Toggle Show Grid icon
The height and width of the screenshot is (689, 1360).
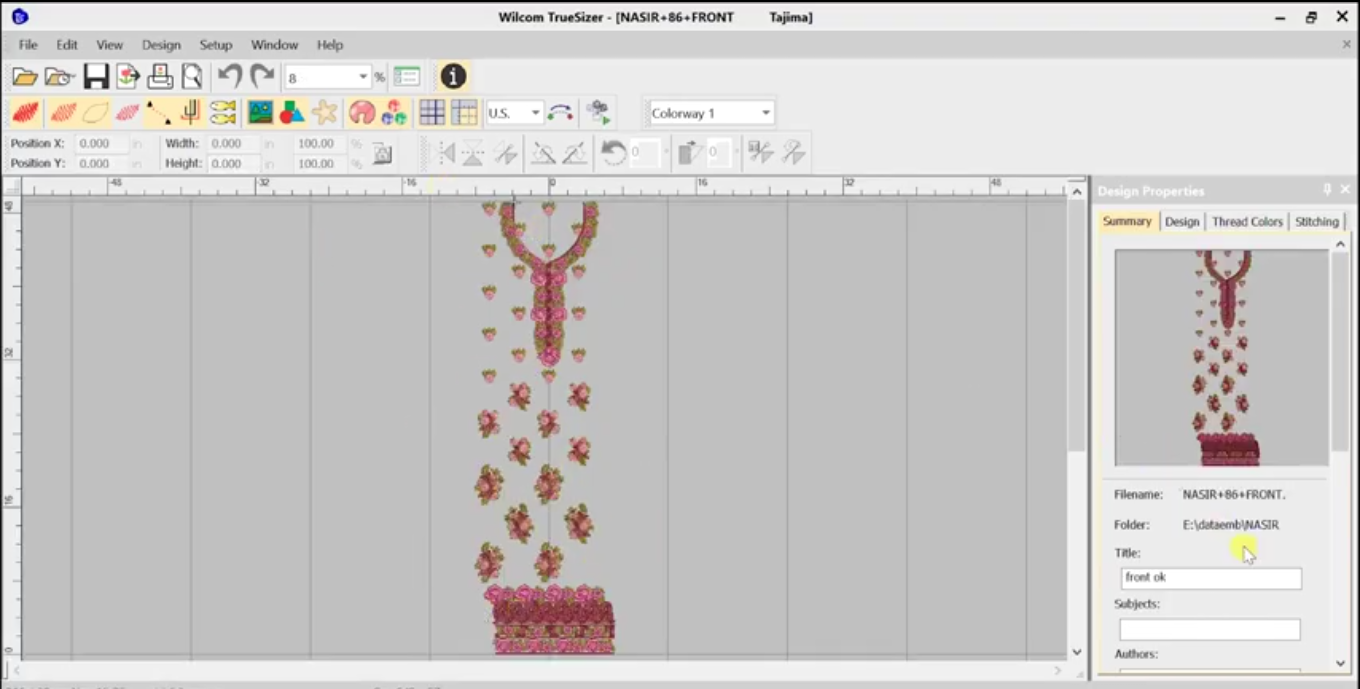coord(432,113)
